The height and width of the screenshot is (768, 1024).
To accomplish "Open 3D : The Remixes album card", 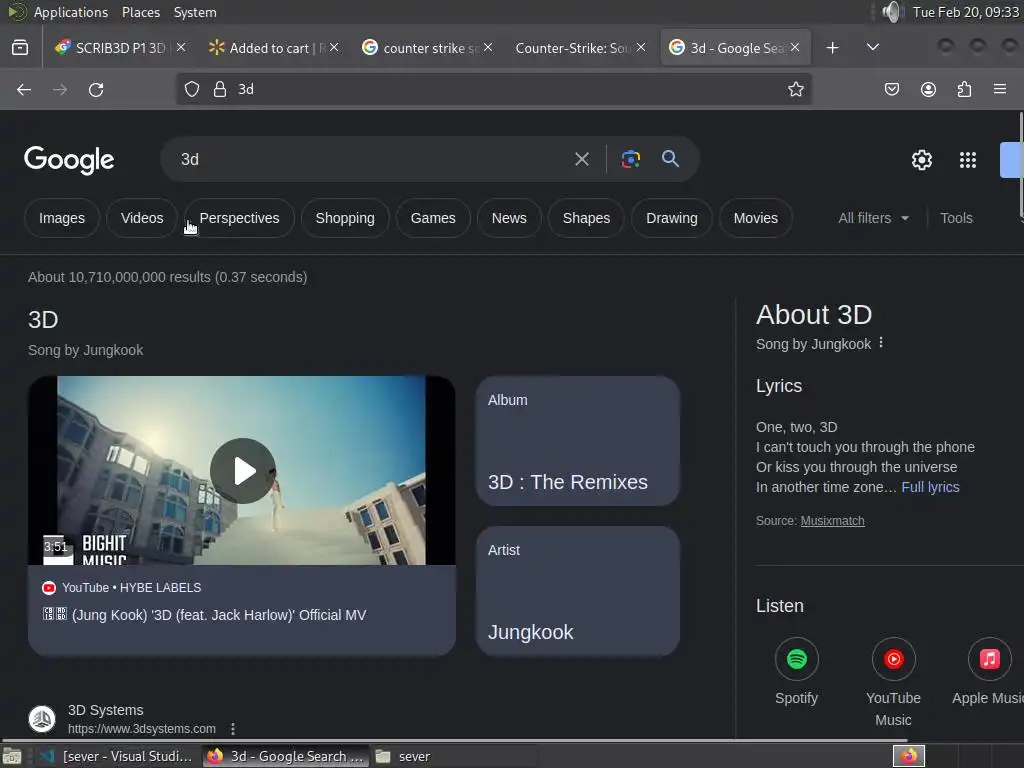I will (577, 441).
